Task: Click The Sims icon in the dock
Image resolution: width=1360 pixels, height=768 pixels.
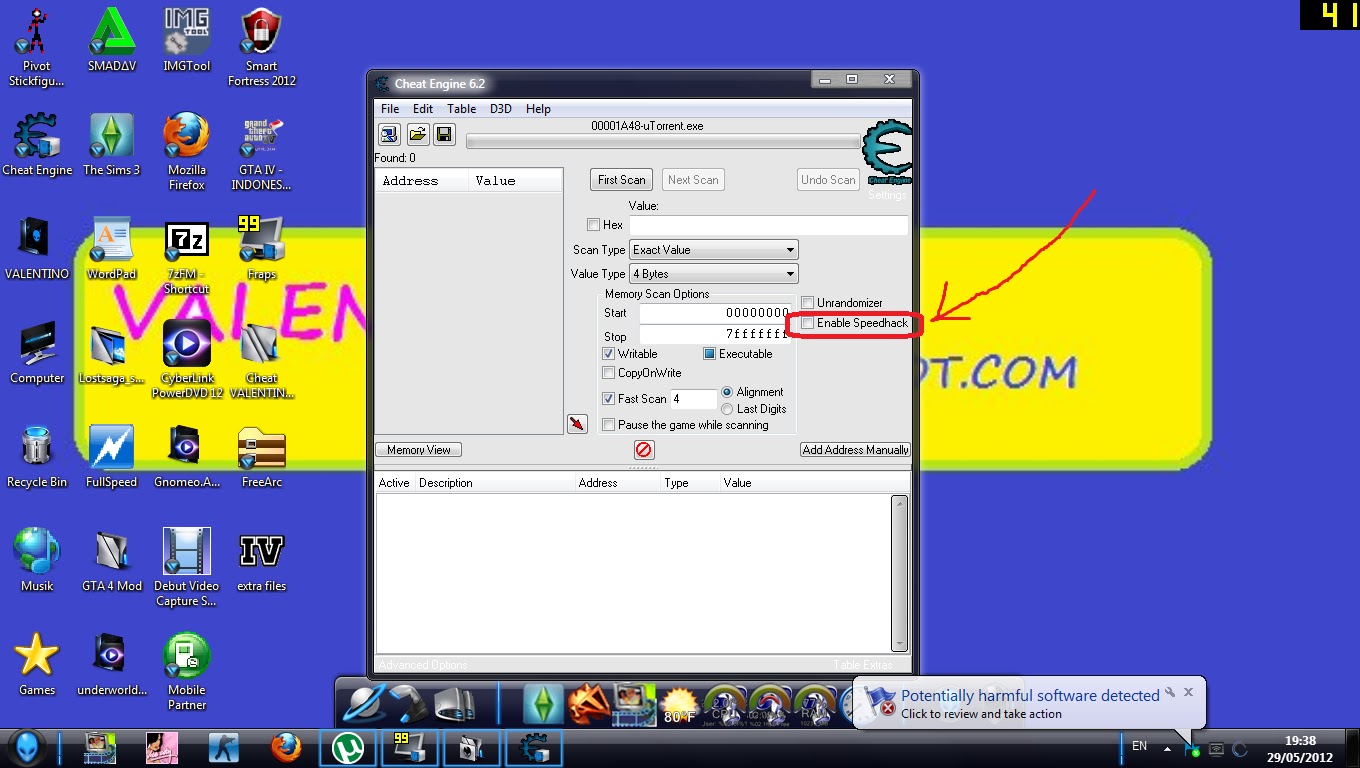Action: click(x=544, y=704)
